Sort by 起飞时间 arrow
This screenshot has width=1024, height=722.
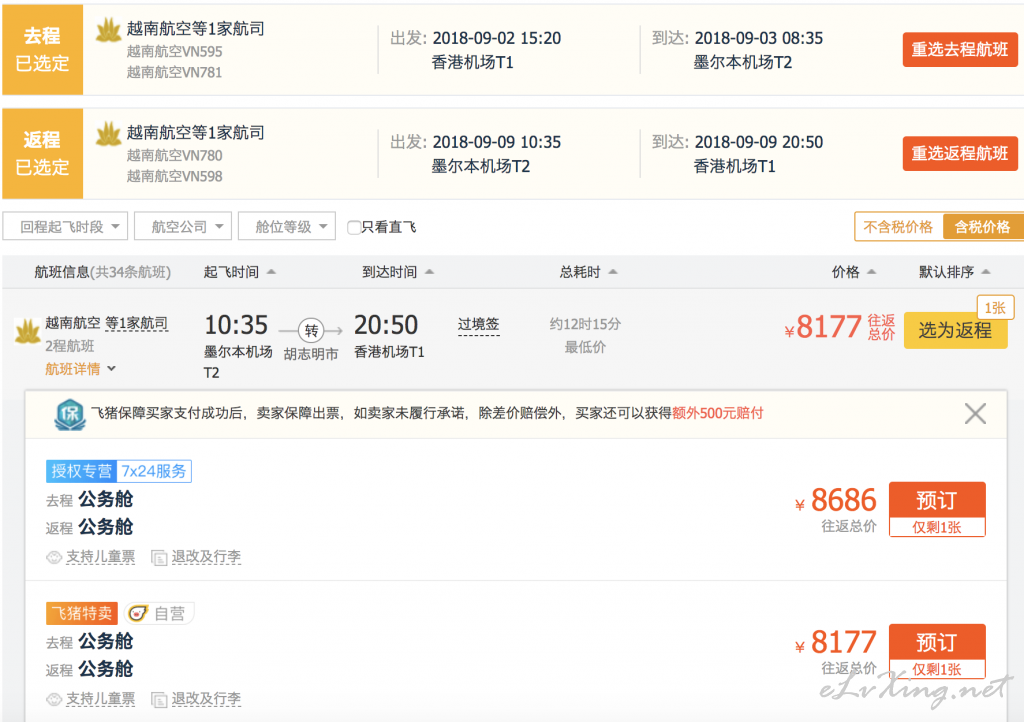271,272
